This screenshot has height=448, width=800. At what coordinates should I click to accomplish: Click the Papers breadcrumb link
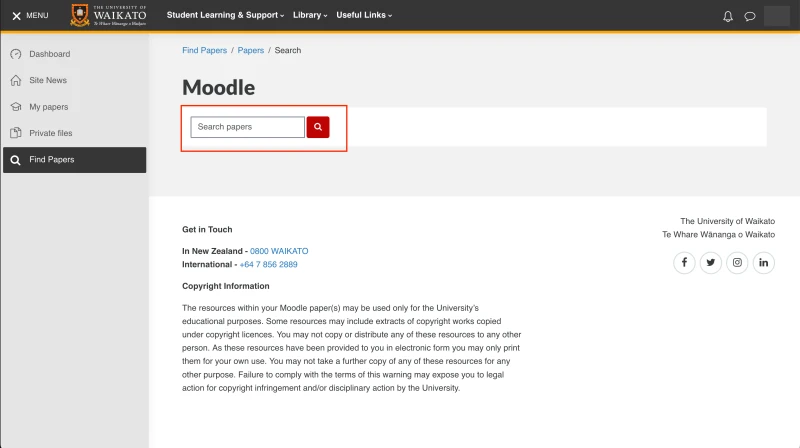251,51
